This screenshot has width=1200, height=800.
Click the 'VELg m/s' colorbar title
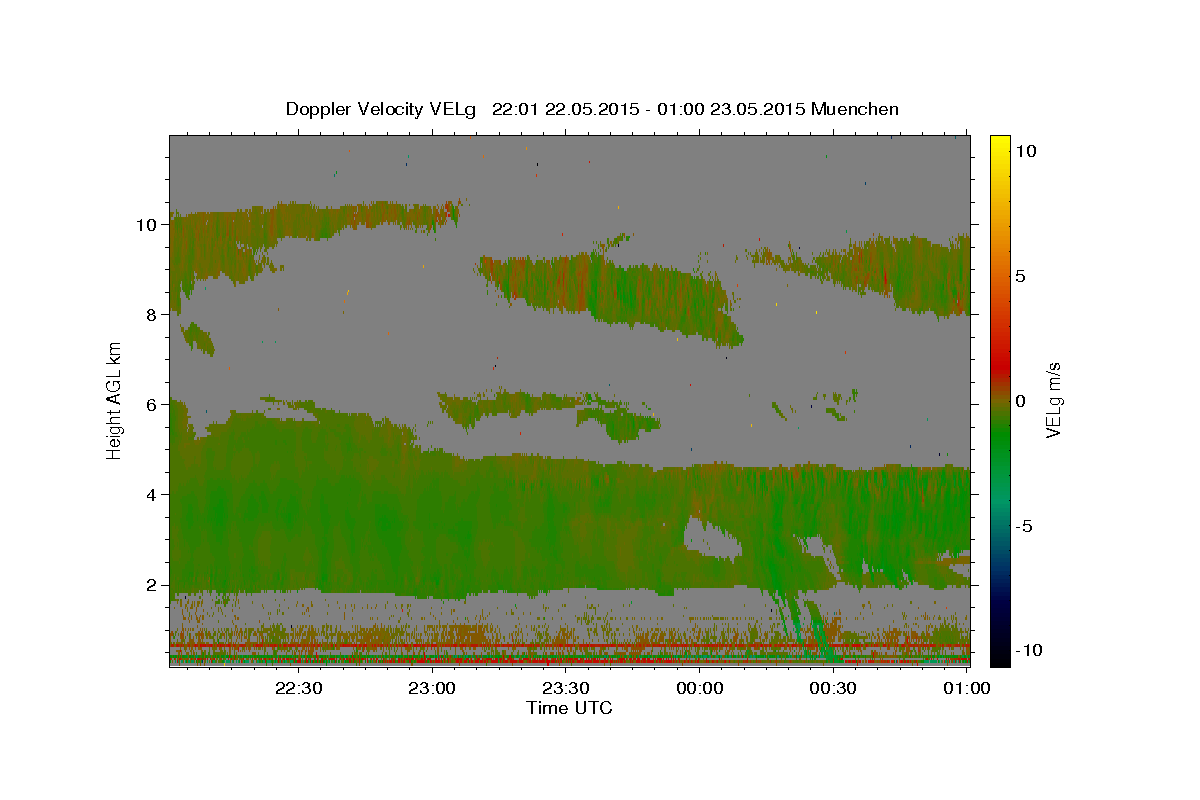1054,400
